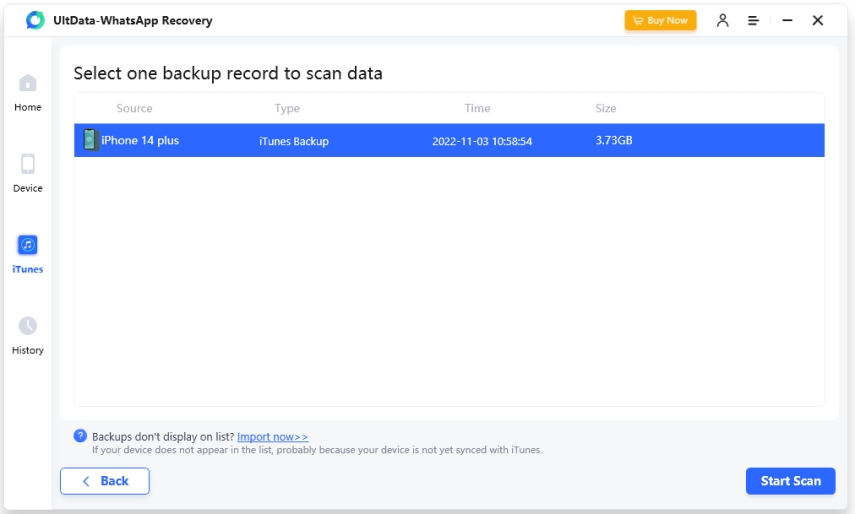Minimize the UltData window
855x514 pixels.
(787, 20)
